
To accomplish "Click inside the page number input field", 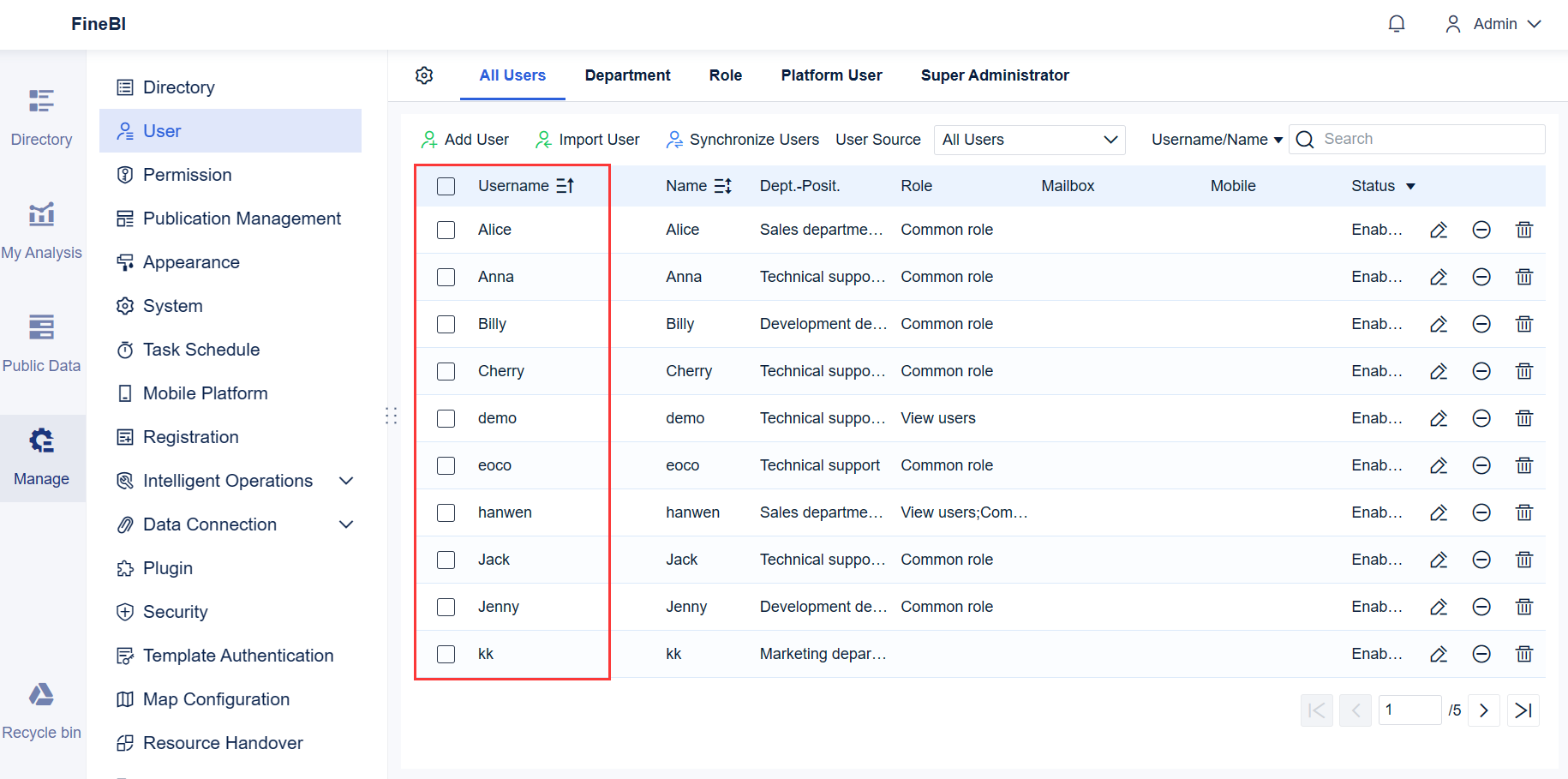I will [x=1409, y=710].
